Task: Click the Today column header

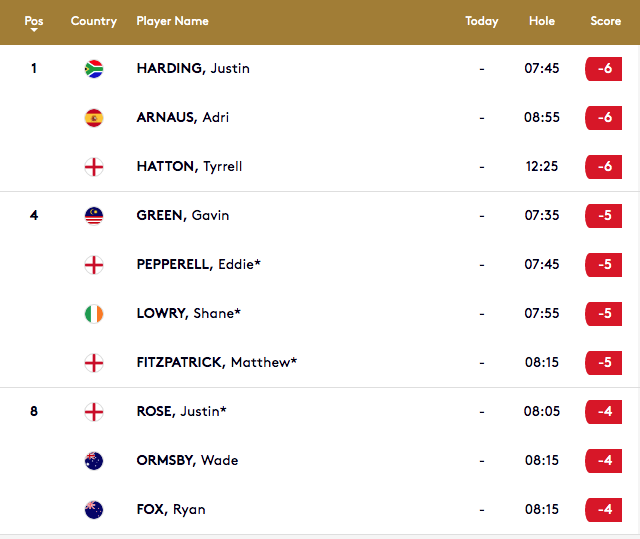Action: click(482, 21)
